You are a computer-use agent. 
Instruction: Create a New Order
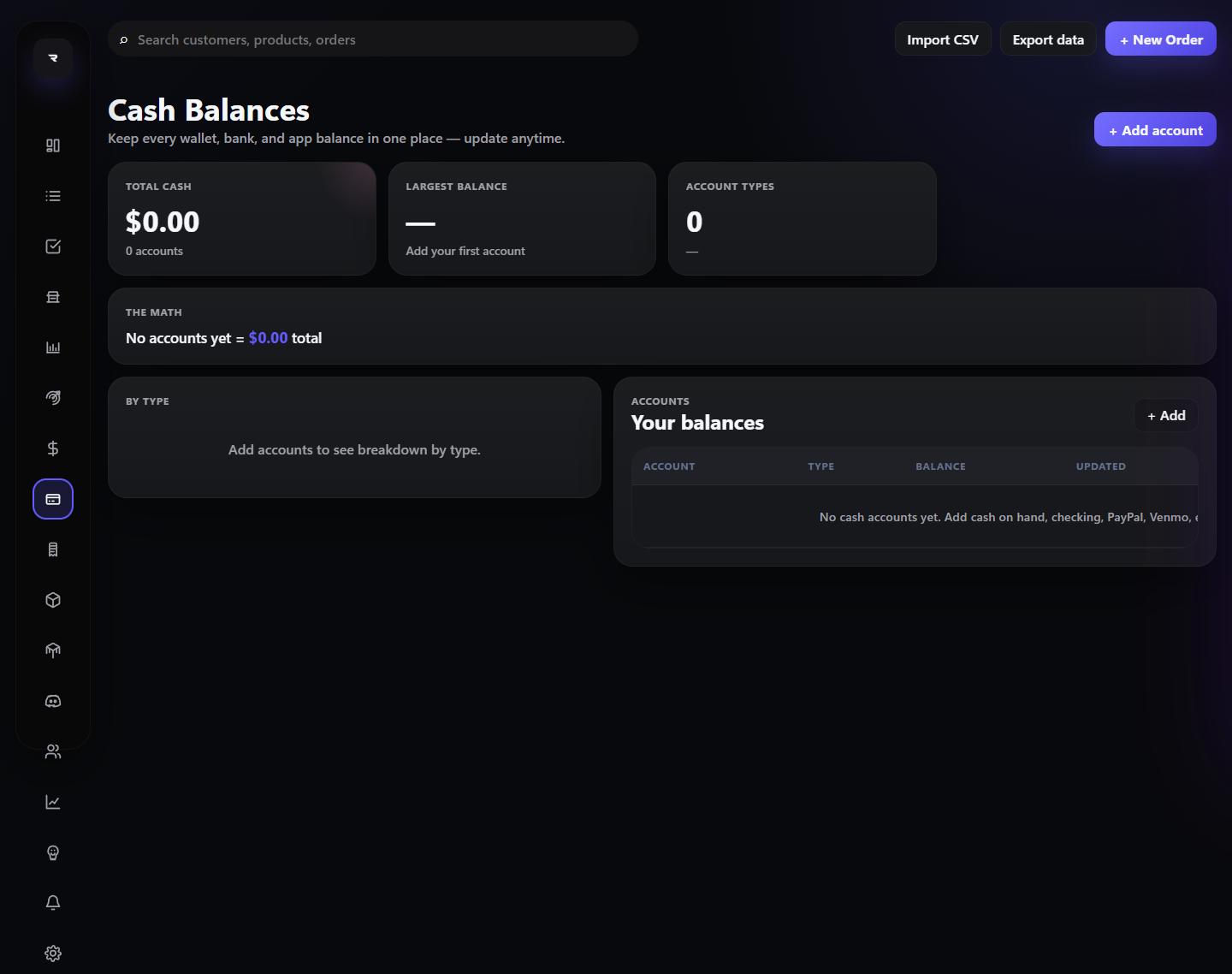tap(1161, 39)
